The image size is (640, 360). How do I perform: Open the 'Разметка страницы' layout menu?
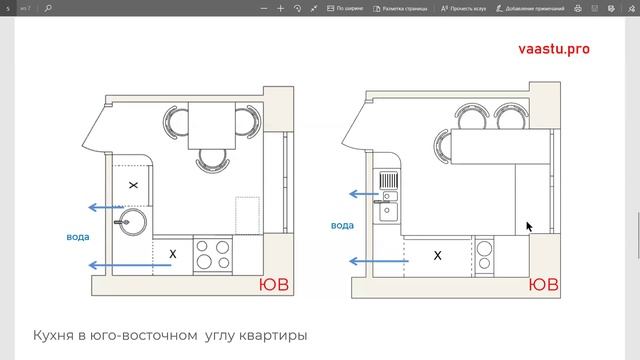[400, 8]
